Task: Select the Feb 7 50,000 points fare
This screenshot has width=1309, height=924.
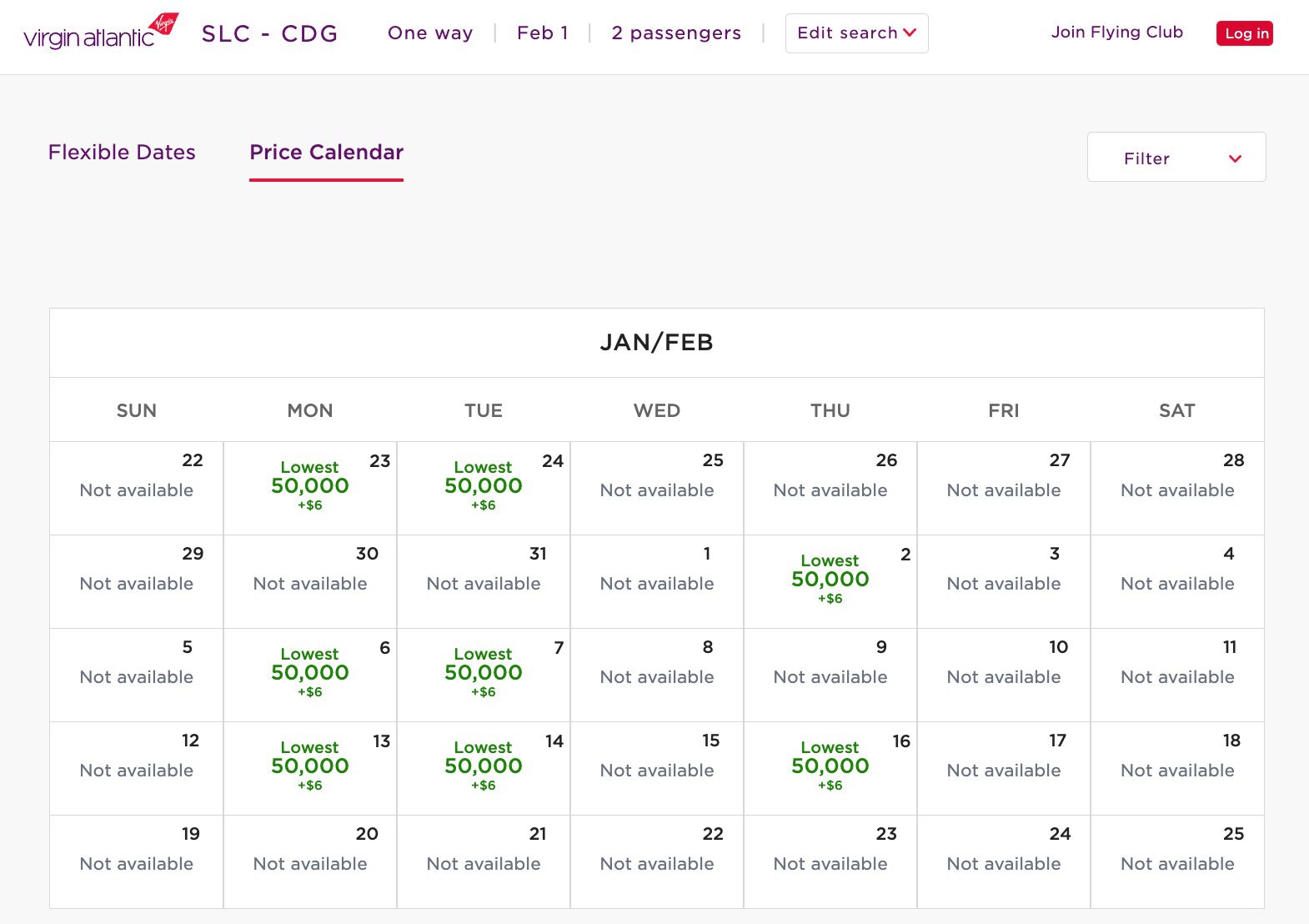Action: tap(483, 674)
